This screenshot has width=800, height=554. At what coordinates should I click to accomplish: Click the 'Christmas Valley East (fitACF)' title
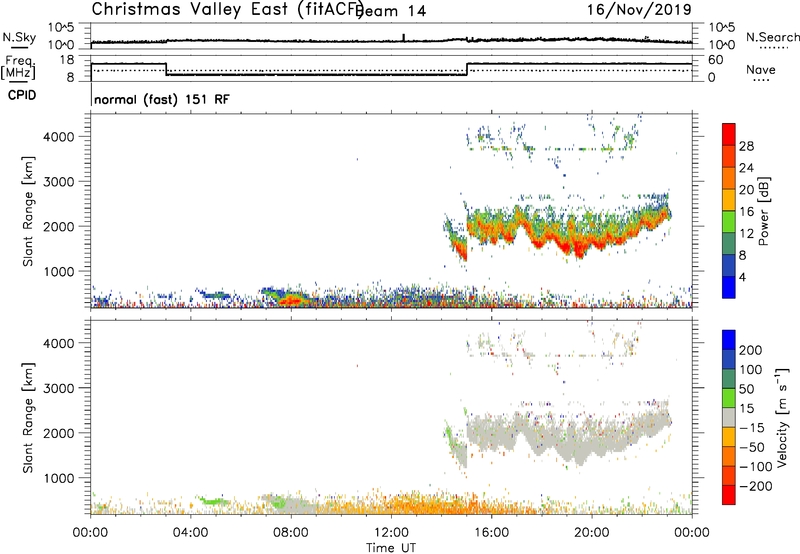(x=228, y=9)
